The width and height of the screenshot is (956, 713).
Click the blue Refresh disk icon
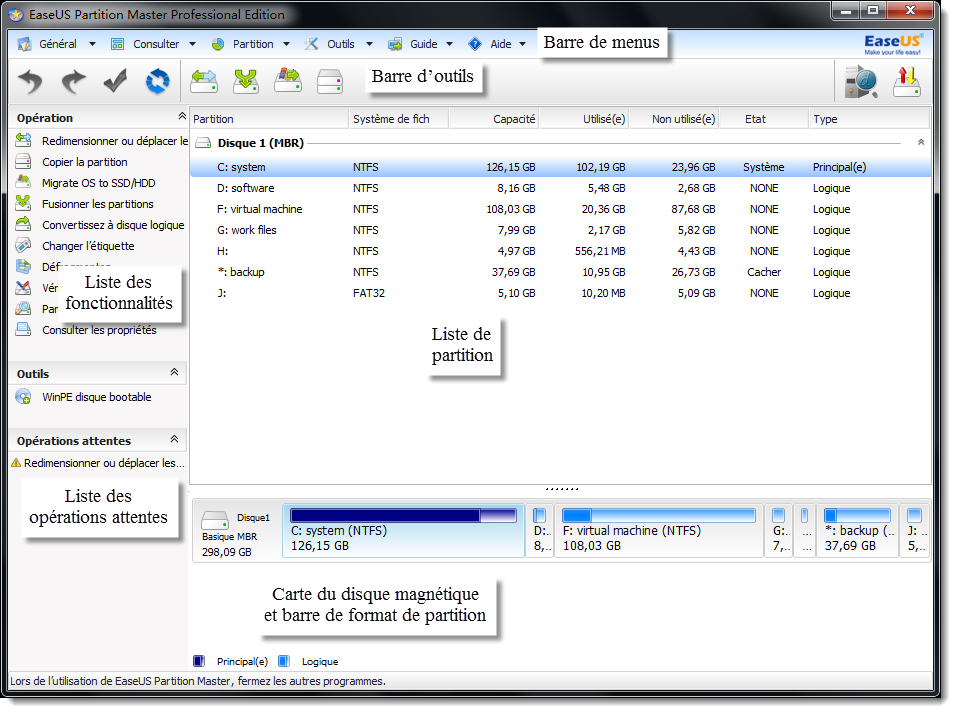[157, 81]
